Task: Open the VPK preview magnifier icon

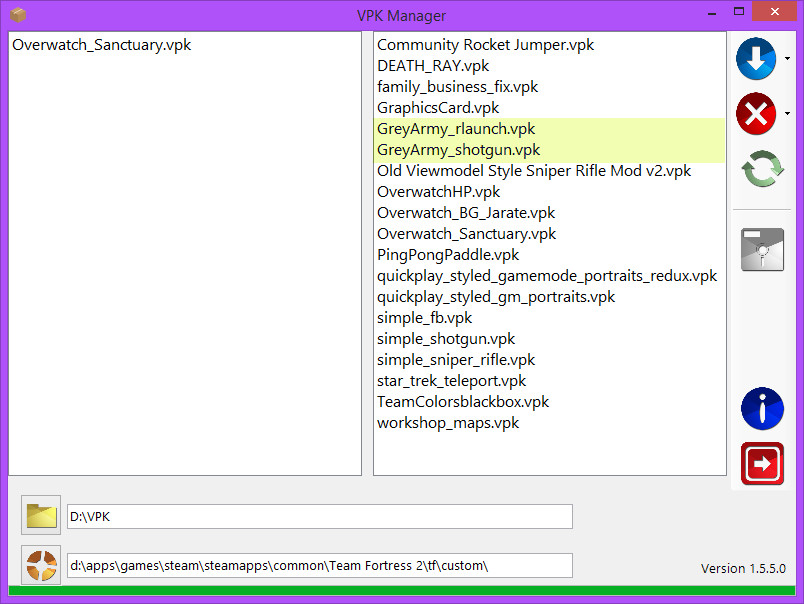Action: click(762, 250)
